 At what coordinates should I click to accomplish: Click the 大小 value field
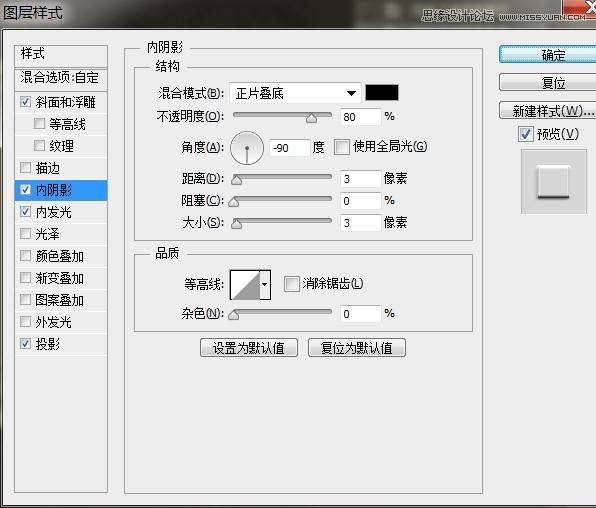click(x=360, y=223)
